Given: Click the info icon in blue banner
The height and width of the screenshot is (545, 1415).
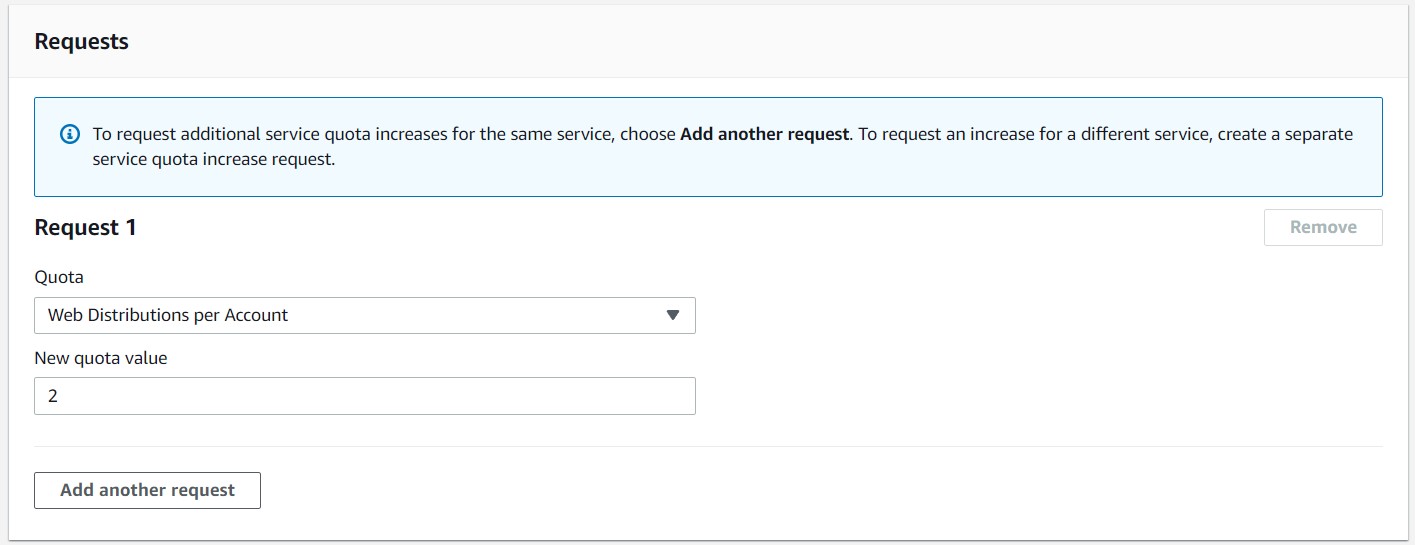Looking at the screenshot, I should (69, 134).
